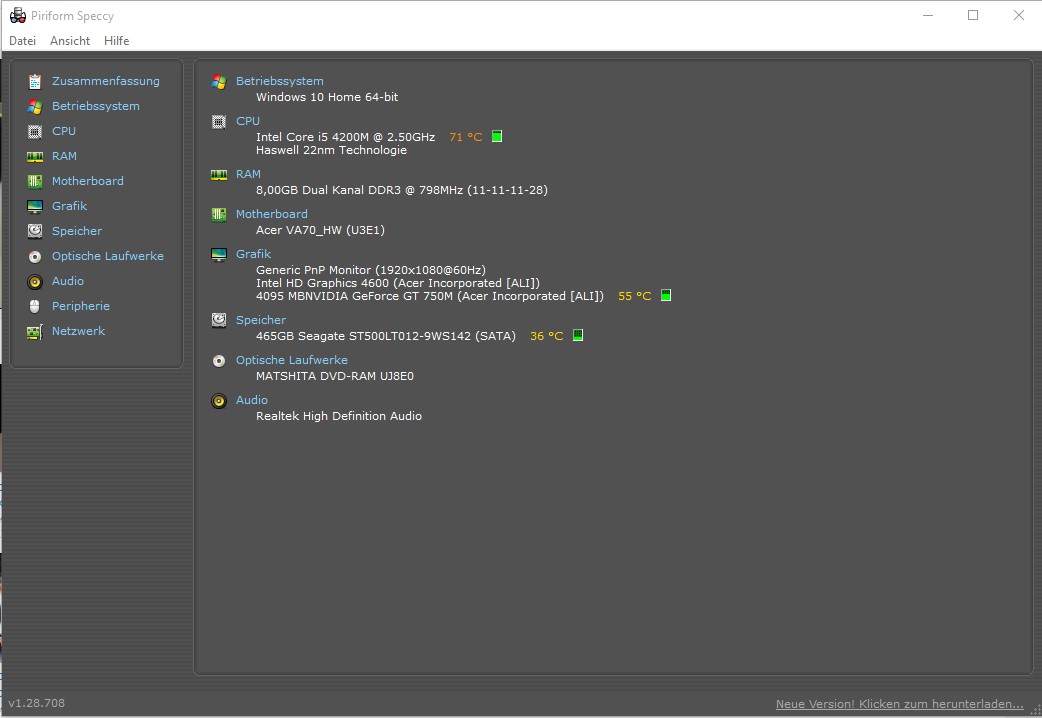The height and width of the screenshot is (718, 1042).
Task: Click the Betriebssystem heading link in summary
Action: coord(280,81)
